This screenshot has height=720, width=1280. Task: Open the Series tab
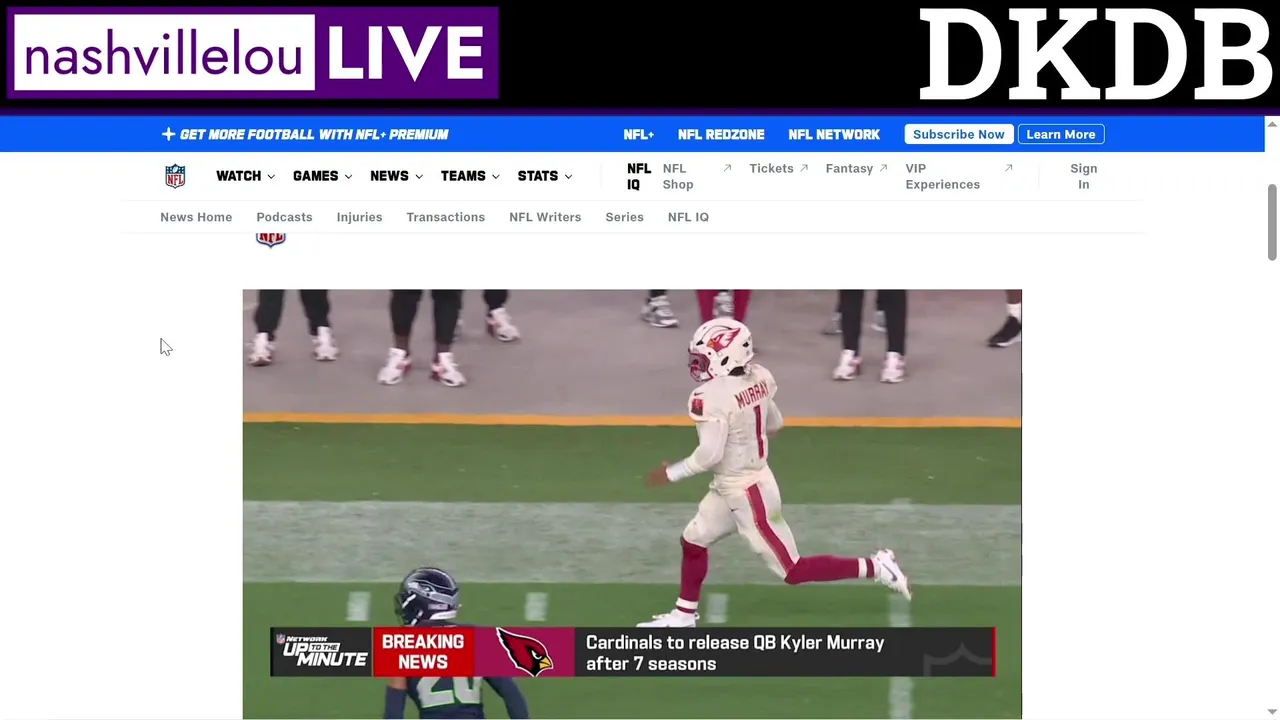(624, 217)
